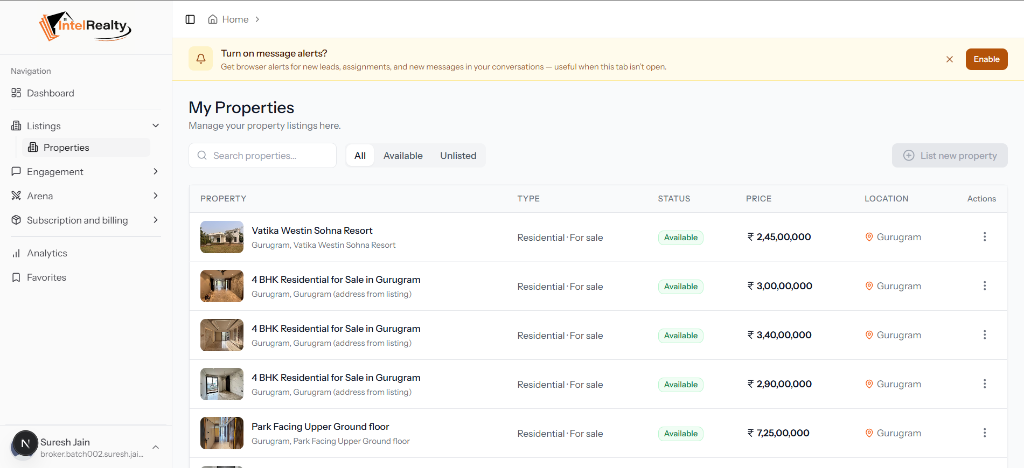Click the Analytics bar chart icon

coord(16,253)
